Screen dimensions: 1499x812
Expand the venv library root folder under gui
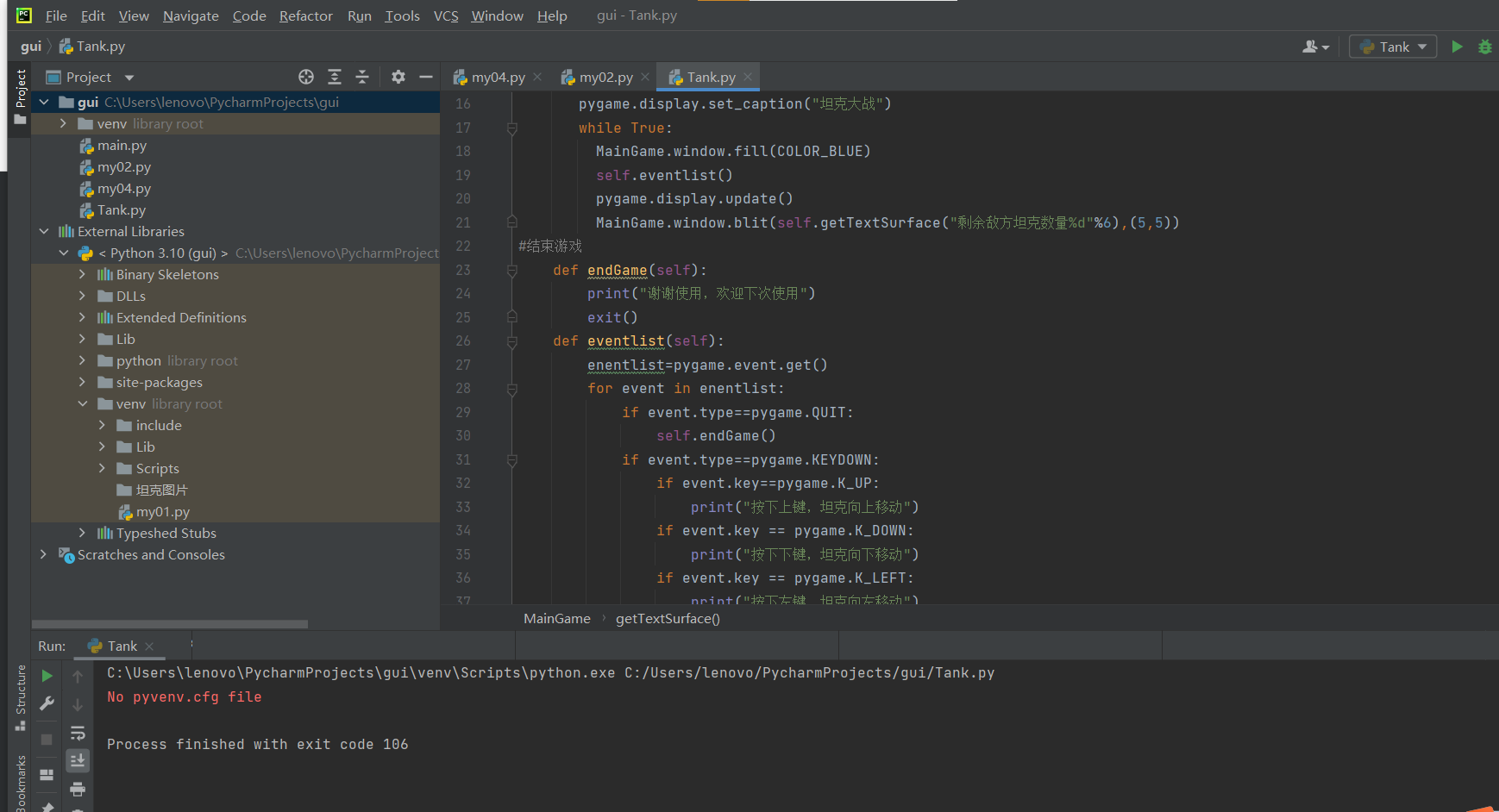[x=63, y=123]
